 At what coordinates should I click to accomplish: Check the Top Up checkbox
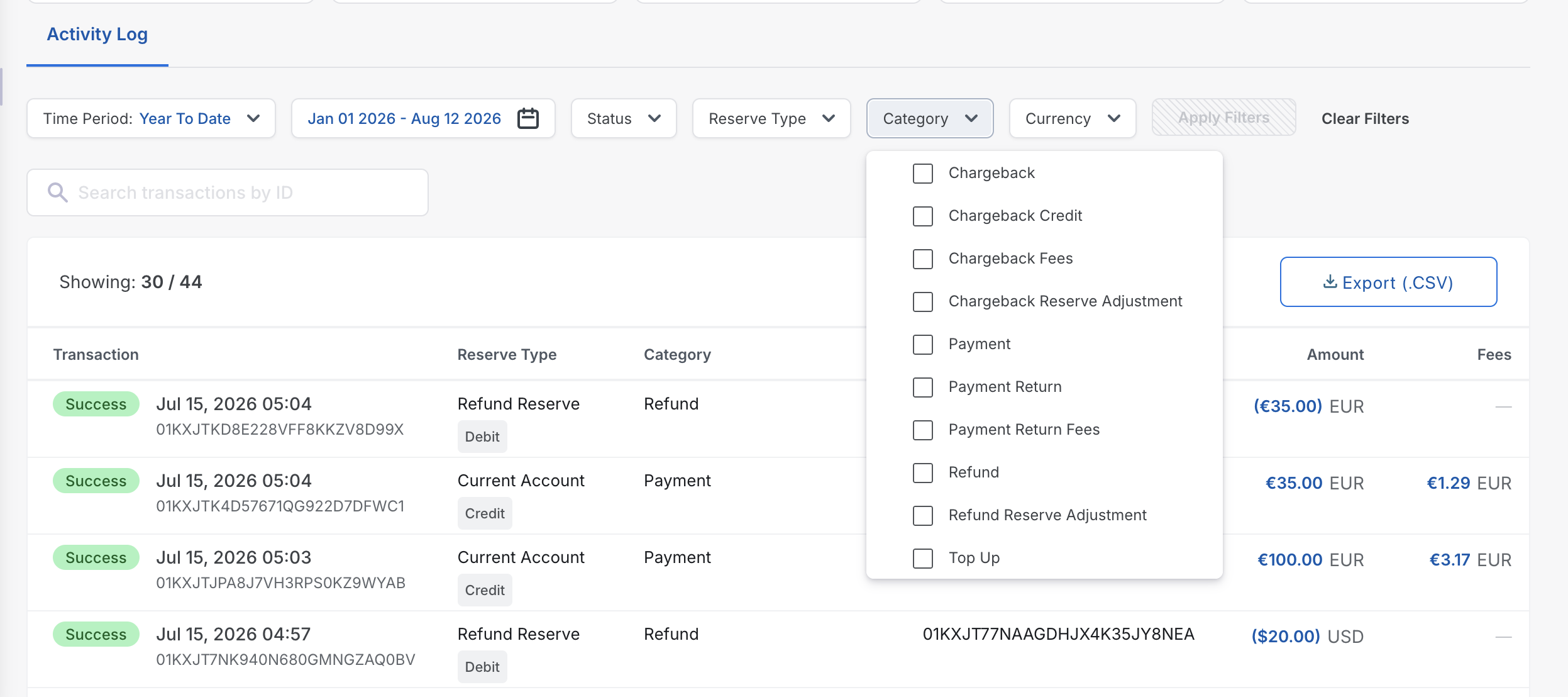(922, 558)
